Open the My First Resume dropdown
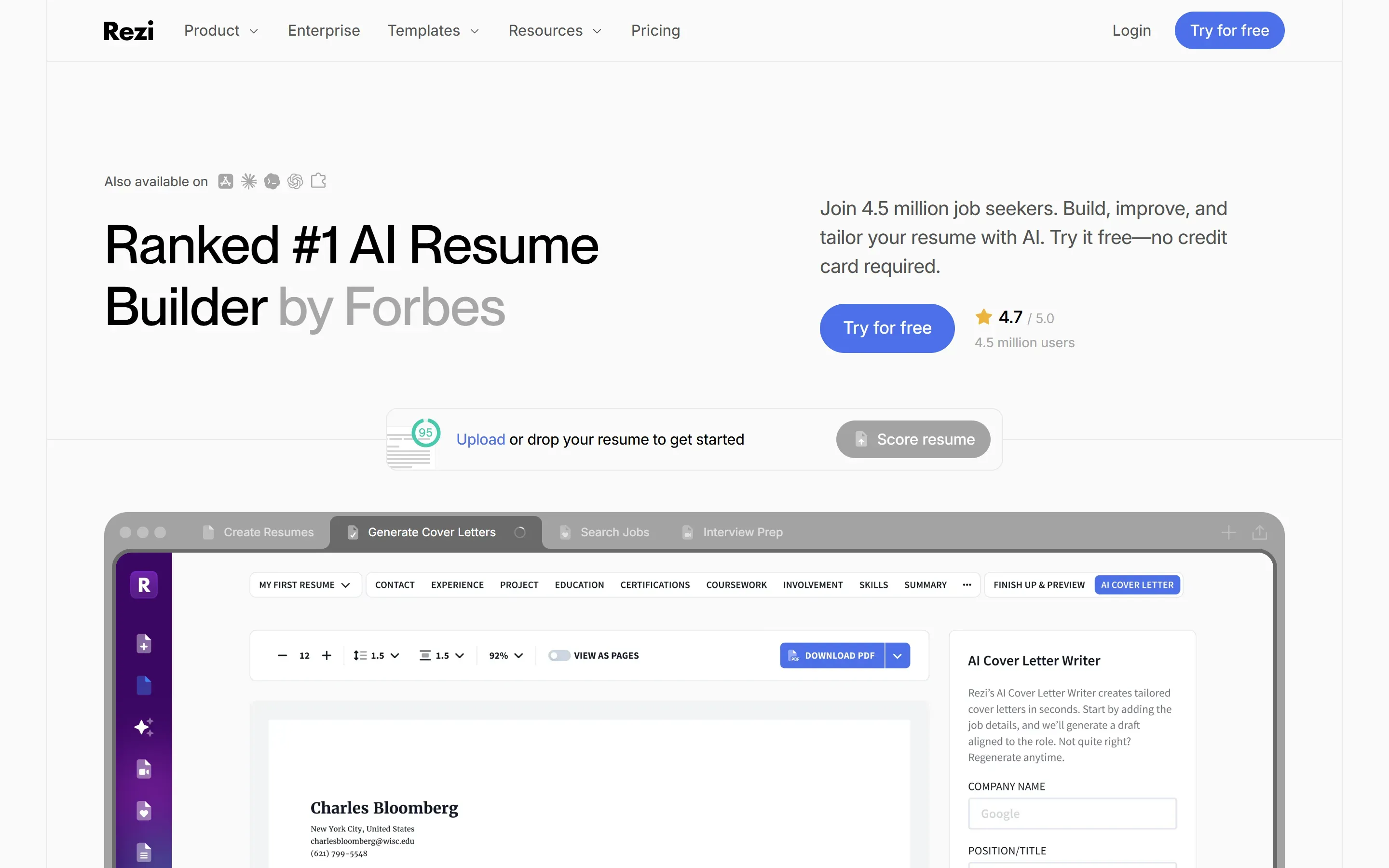The image size is (1389, 868). (x=305, y=585)
